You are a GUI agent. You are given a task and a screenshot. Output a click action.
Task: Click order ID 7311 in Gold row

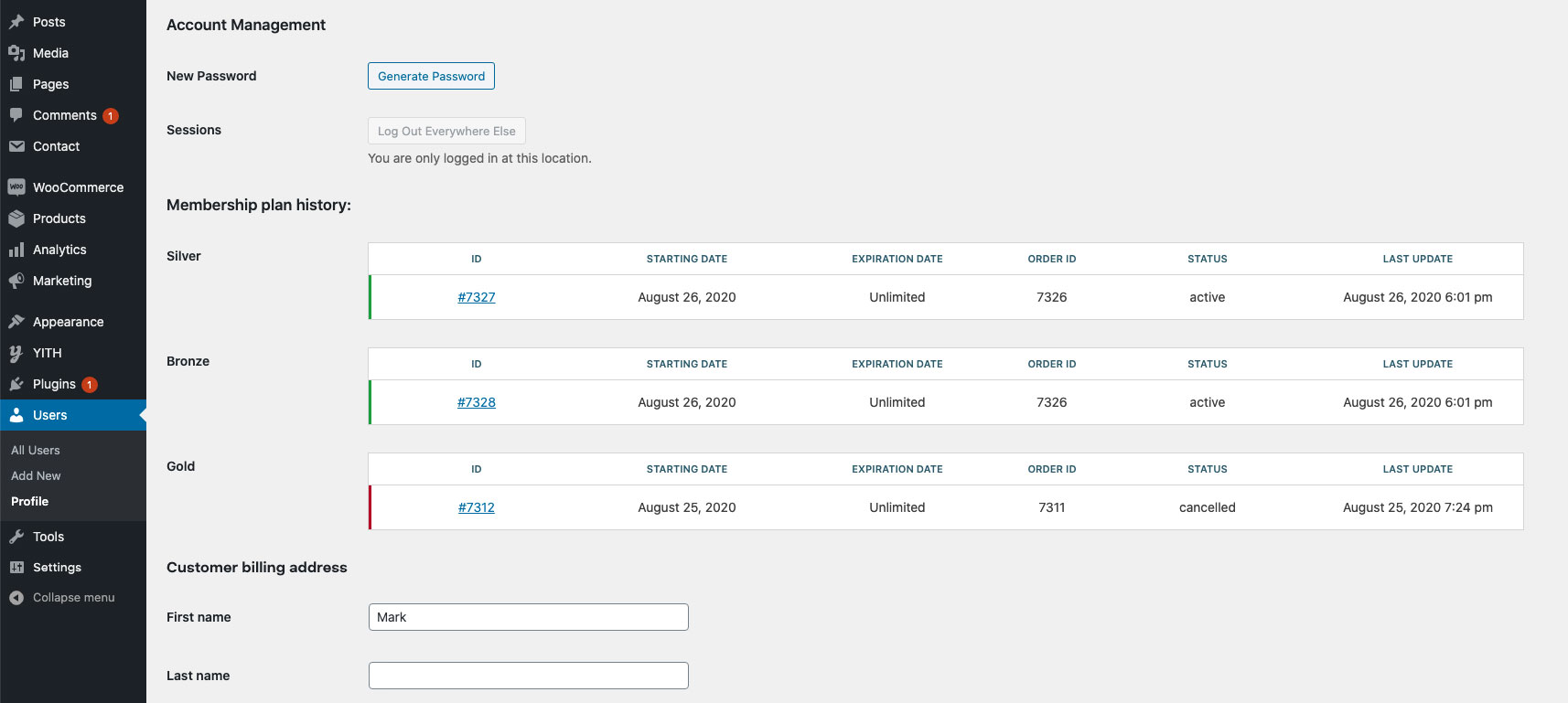click(1052, 507)
